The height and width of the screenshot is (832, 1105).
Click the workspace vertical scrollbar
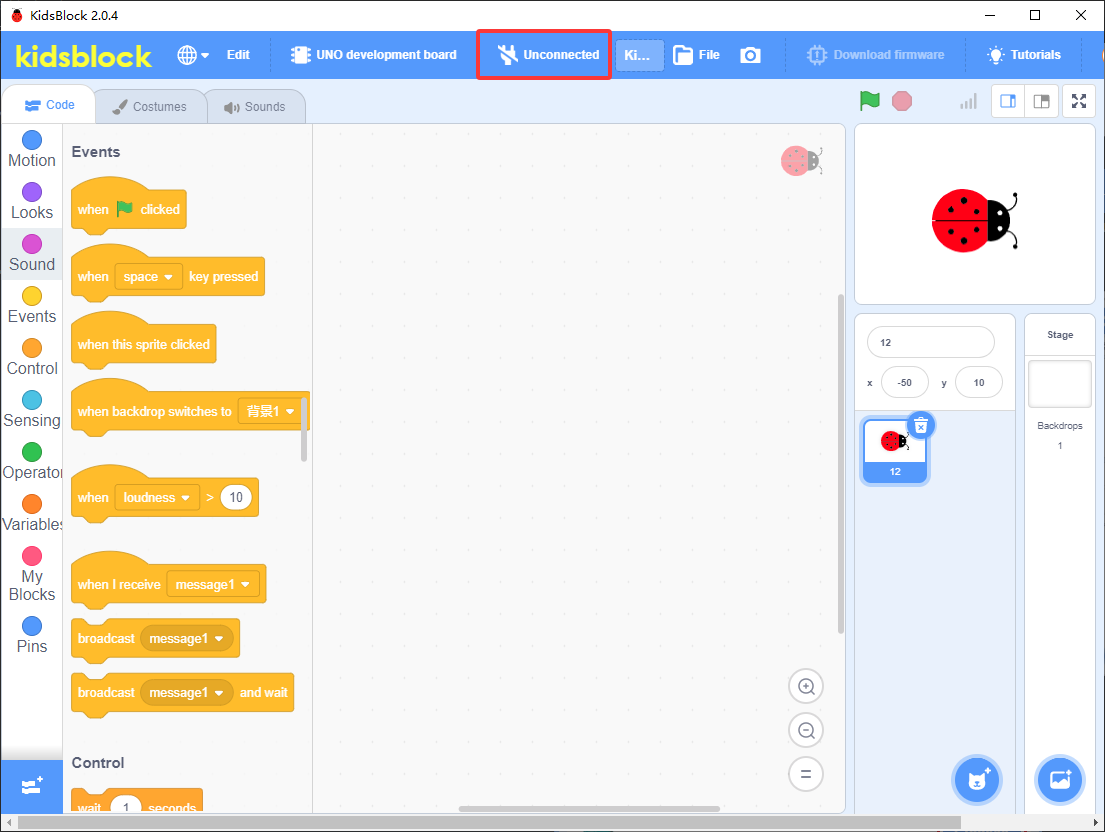pos(840,464)
